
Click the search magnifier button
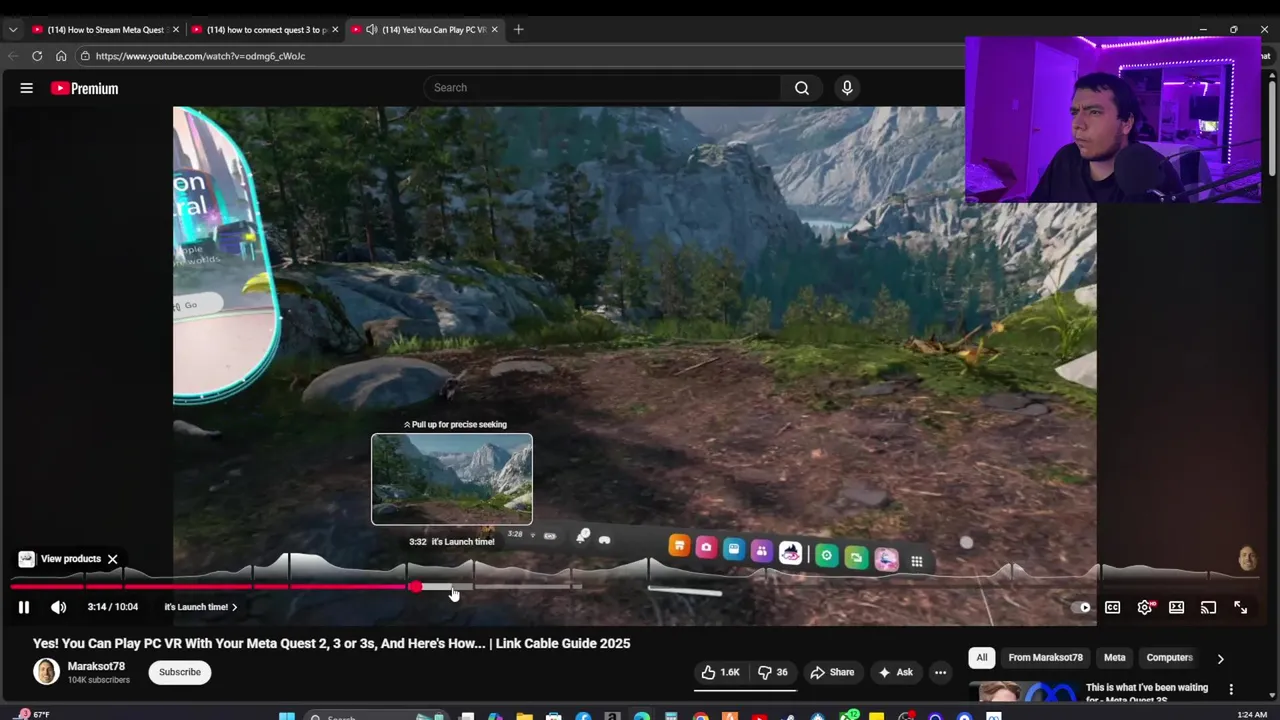(x=802, y=88)
